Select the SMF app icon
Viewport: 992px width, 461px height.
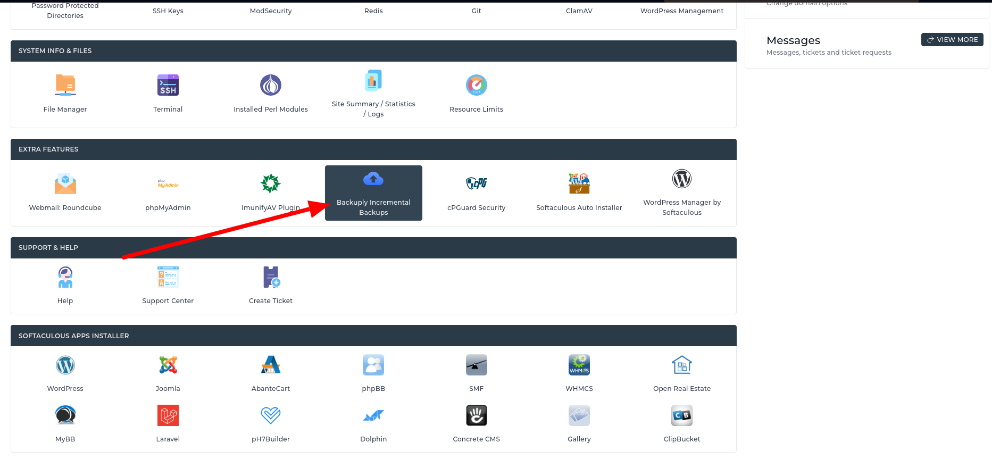pyautogui.click(x=476, y=365)
